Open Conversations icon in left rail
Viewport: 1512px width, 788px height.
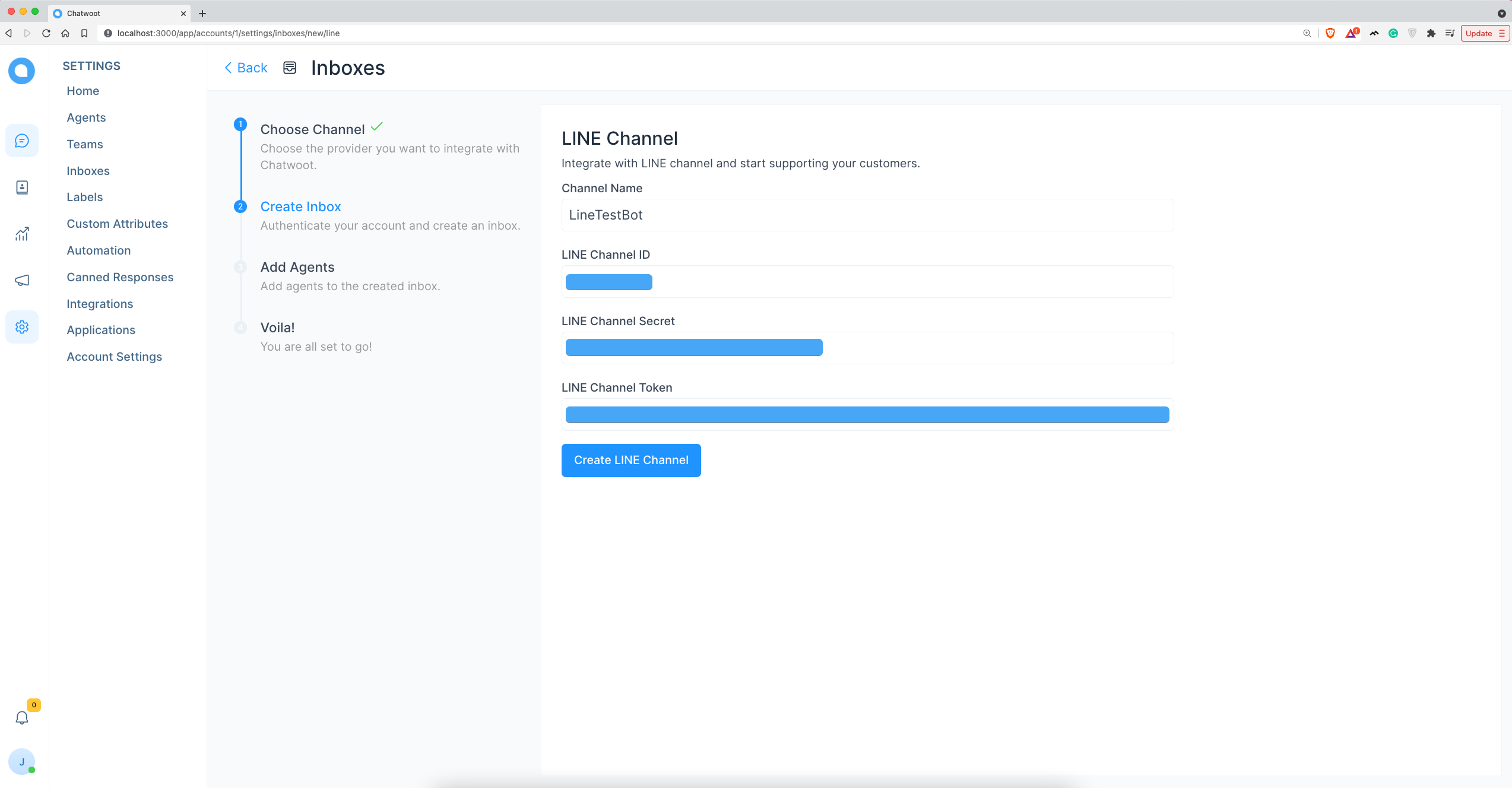coord(22,141)
